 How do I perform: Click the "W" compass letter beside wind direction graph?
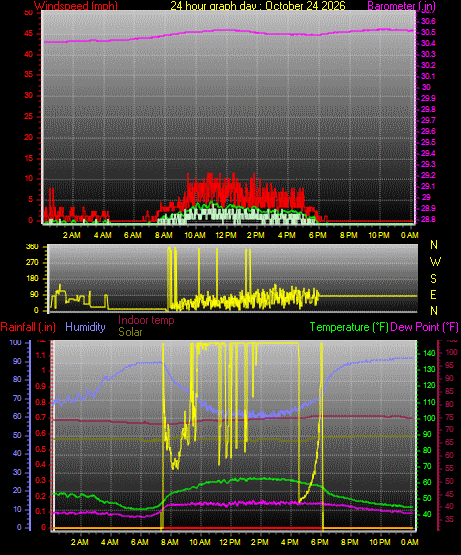[435, 262]
